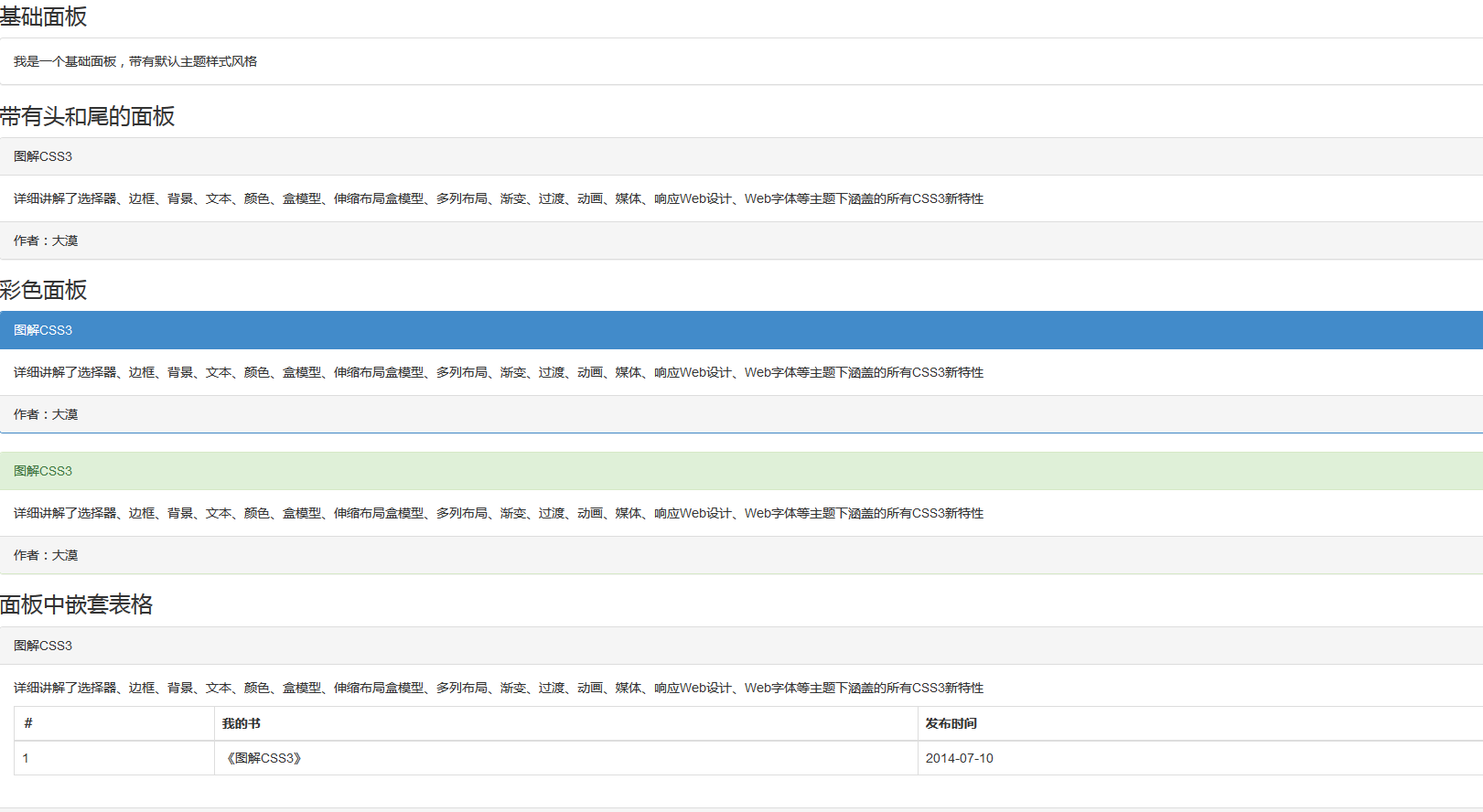Click the 基础面板 heading
Image resolution: width=1483 pixels, height=812 pixels.
point(44,16)
